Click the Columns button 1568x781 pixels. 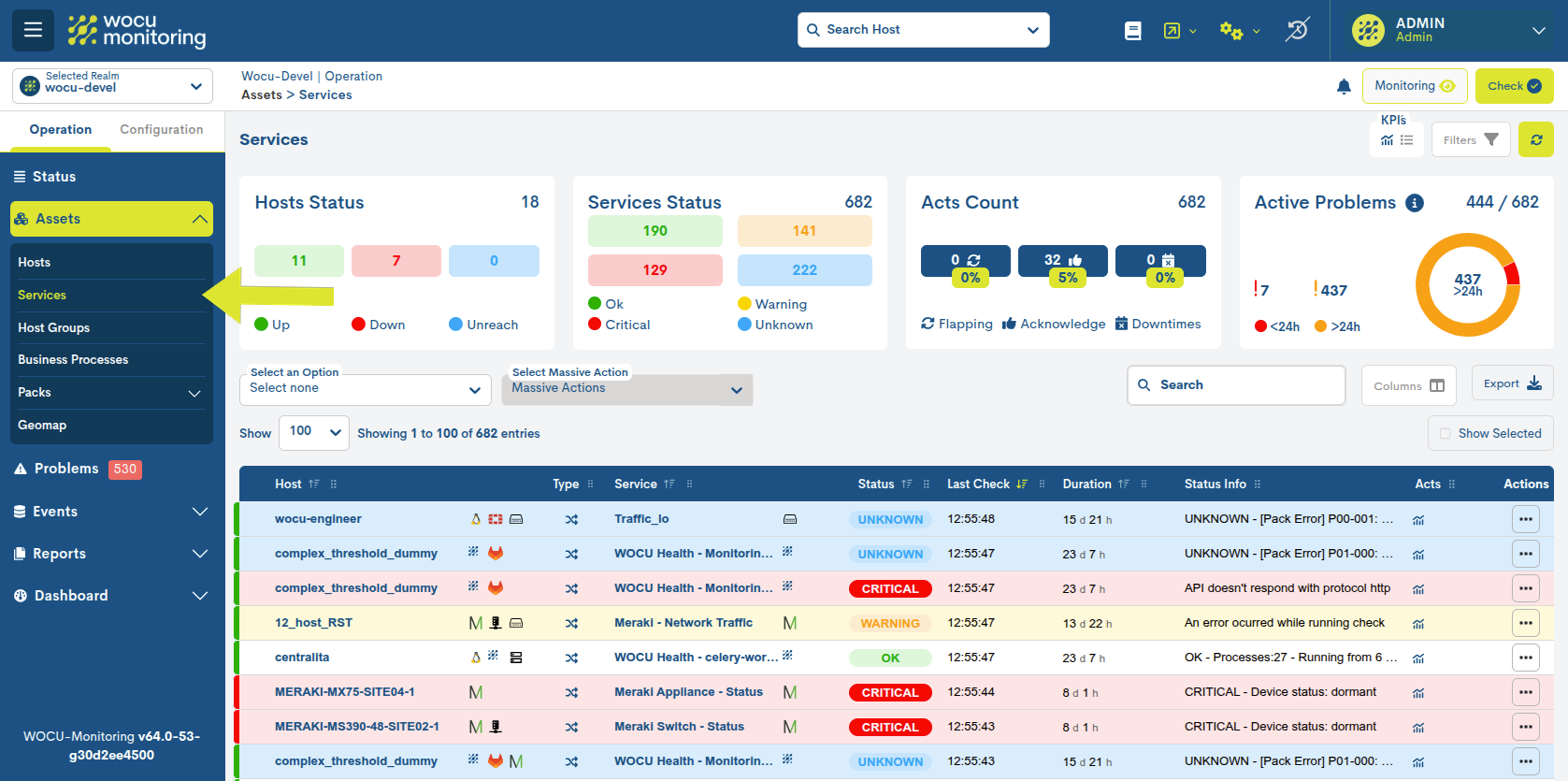click(x=1409, y=385)
